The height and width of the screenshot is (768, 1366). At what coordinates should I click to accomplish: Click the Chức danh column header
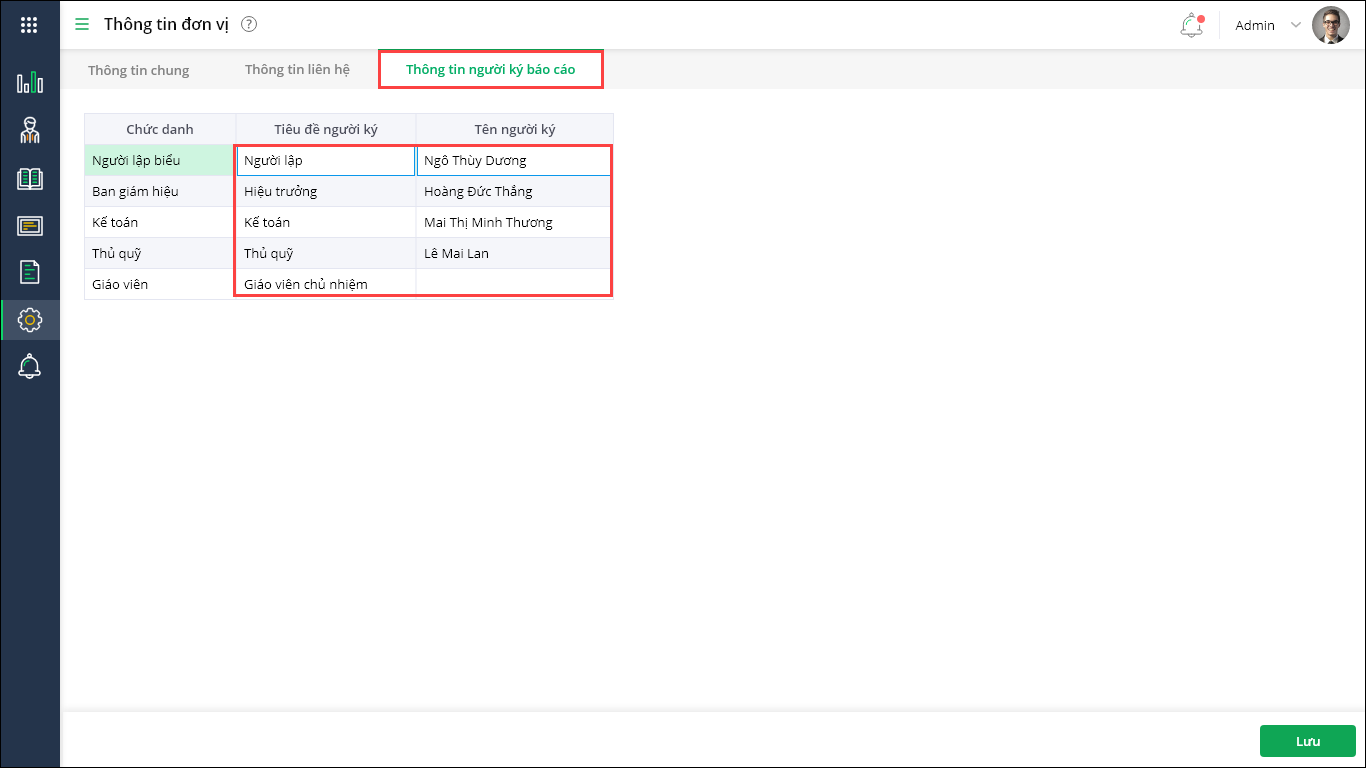pyautogui.click(x=160, y=129)
